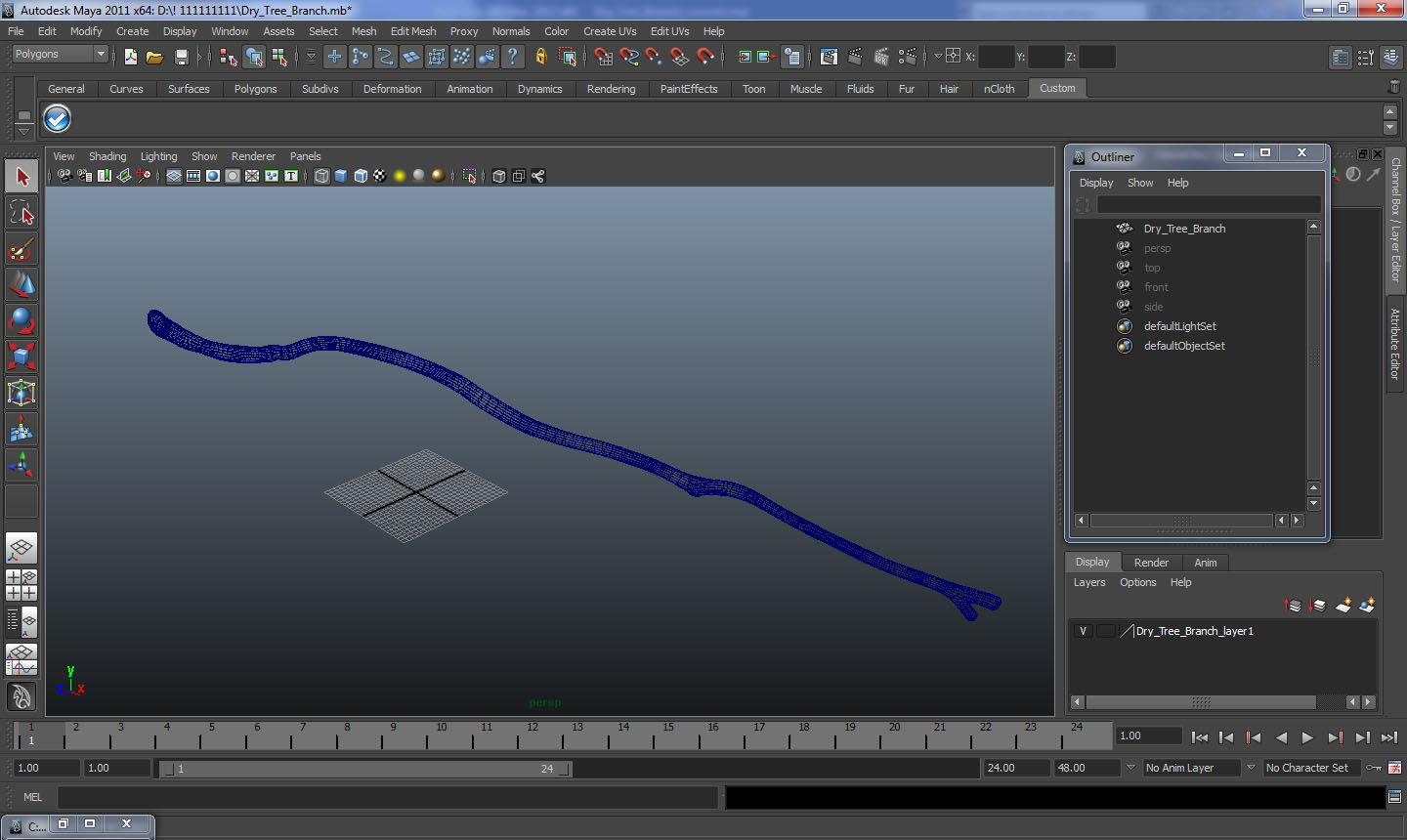Screen dimensions: 1407x840
Task: Open the input field mode dropdown arrow
Action: (938, 57)
